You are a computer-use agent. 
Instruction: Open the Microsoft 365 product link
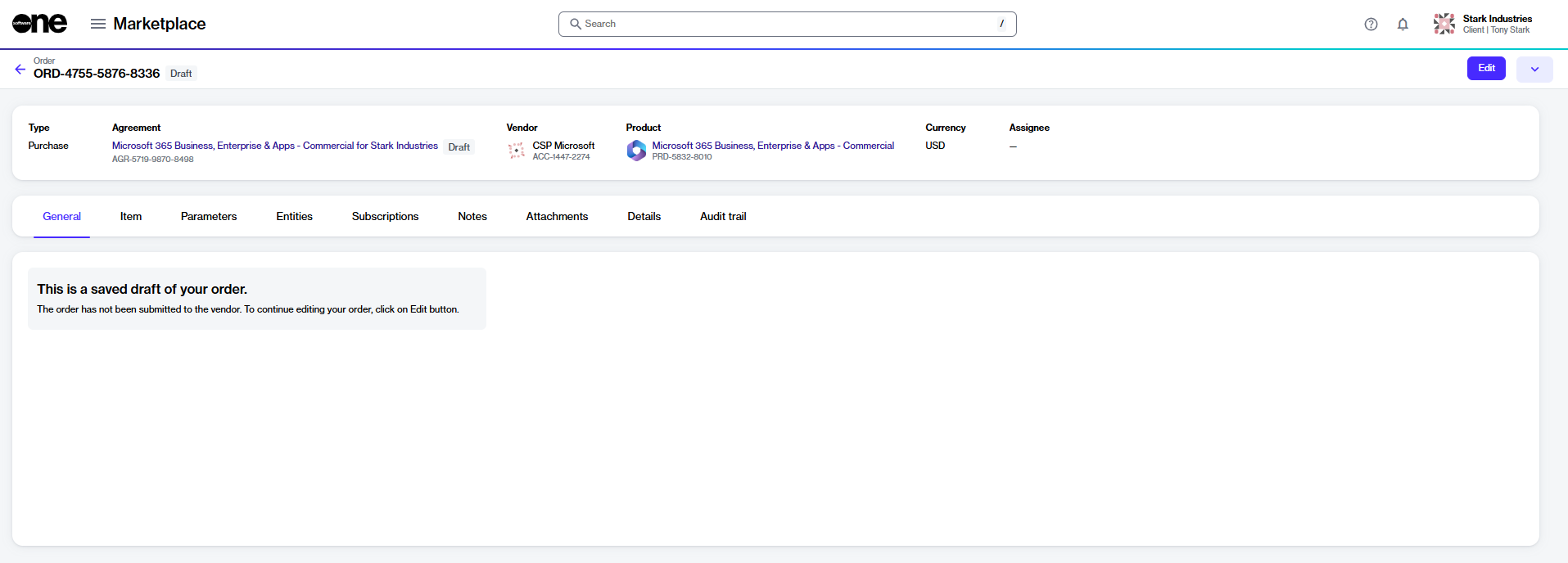click(773, 146)
